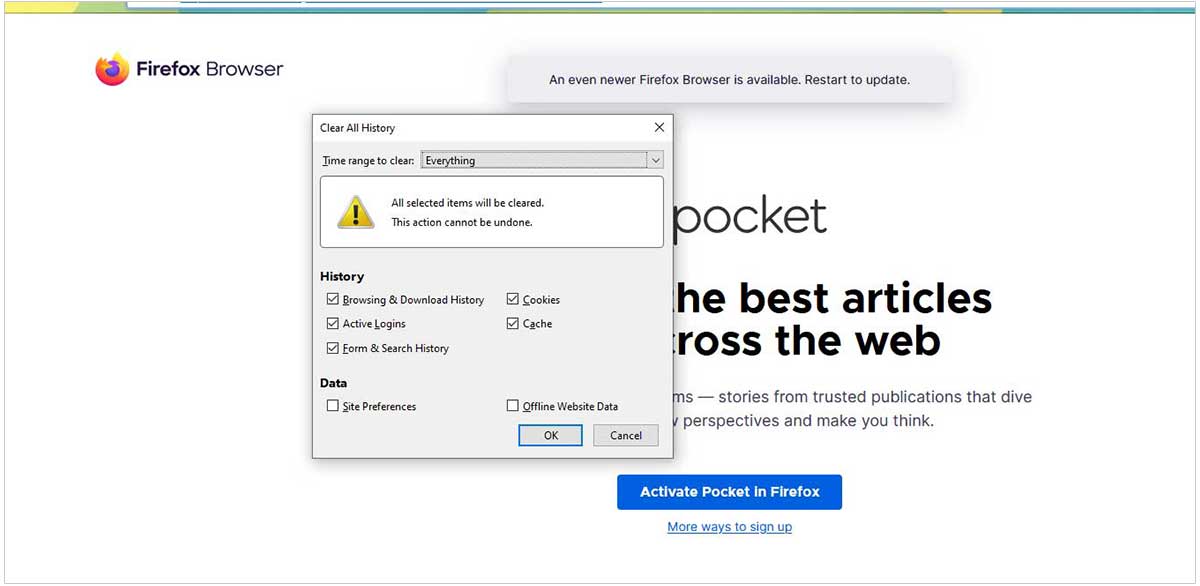Click Activate Pocket in Firefox button
The image size is (1200, 586).
click(730, 492)
